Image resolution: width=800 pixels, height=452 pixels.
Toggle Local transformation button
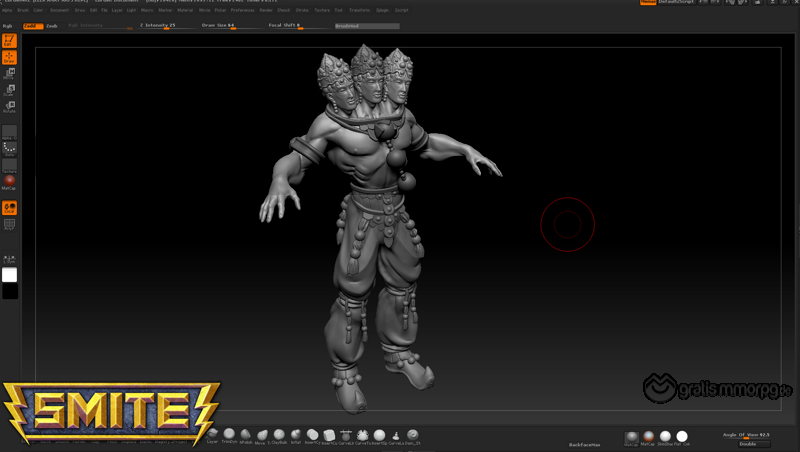click(9, 208)
